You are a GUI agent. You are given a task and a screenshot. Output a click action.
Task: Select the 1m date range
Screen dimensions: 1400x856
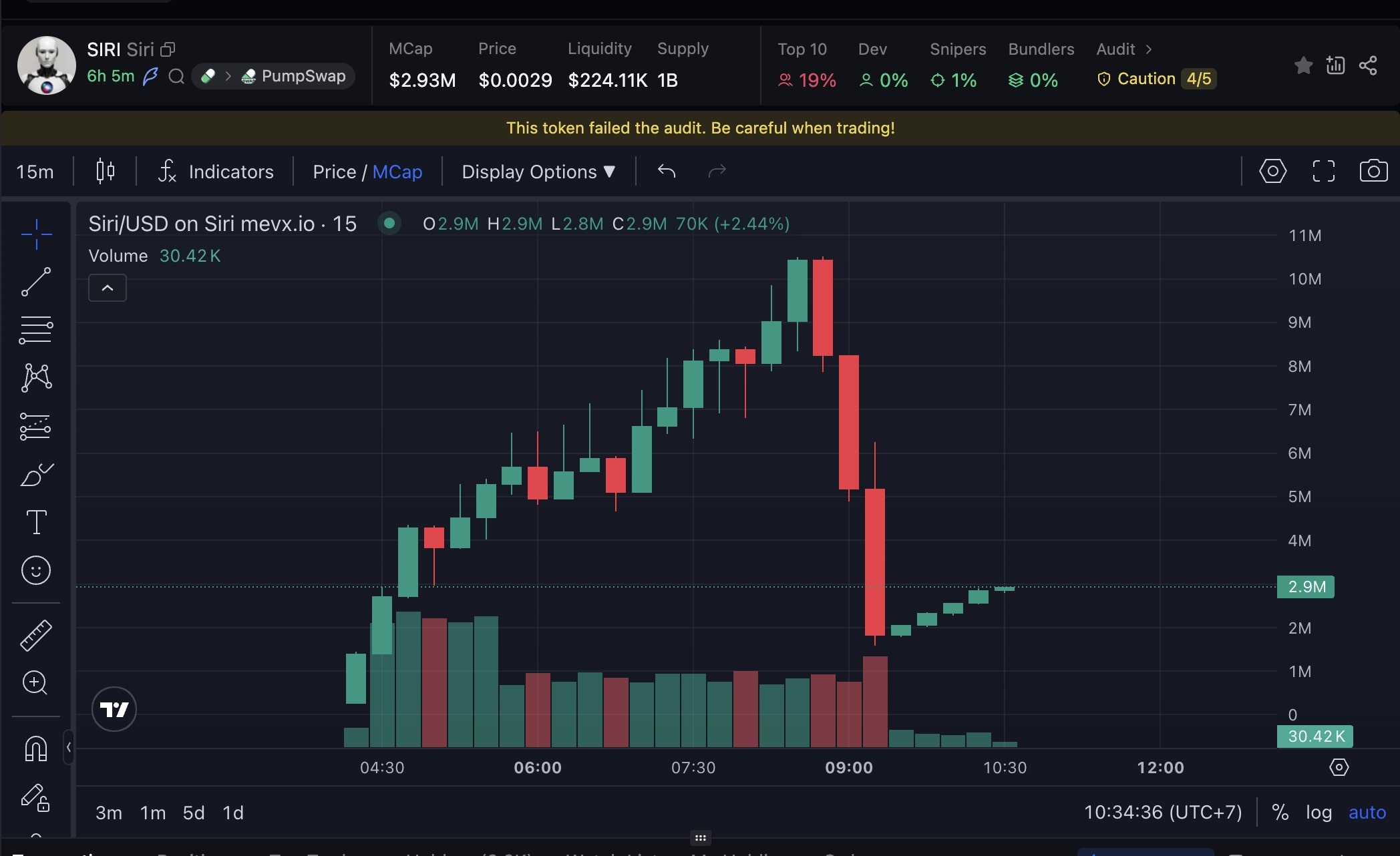(x=153, y=813)
